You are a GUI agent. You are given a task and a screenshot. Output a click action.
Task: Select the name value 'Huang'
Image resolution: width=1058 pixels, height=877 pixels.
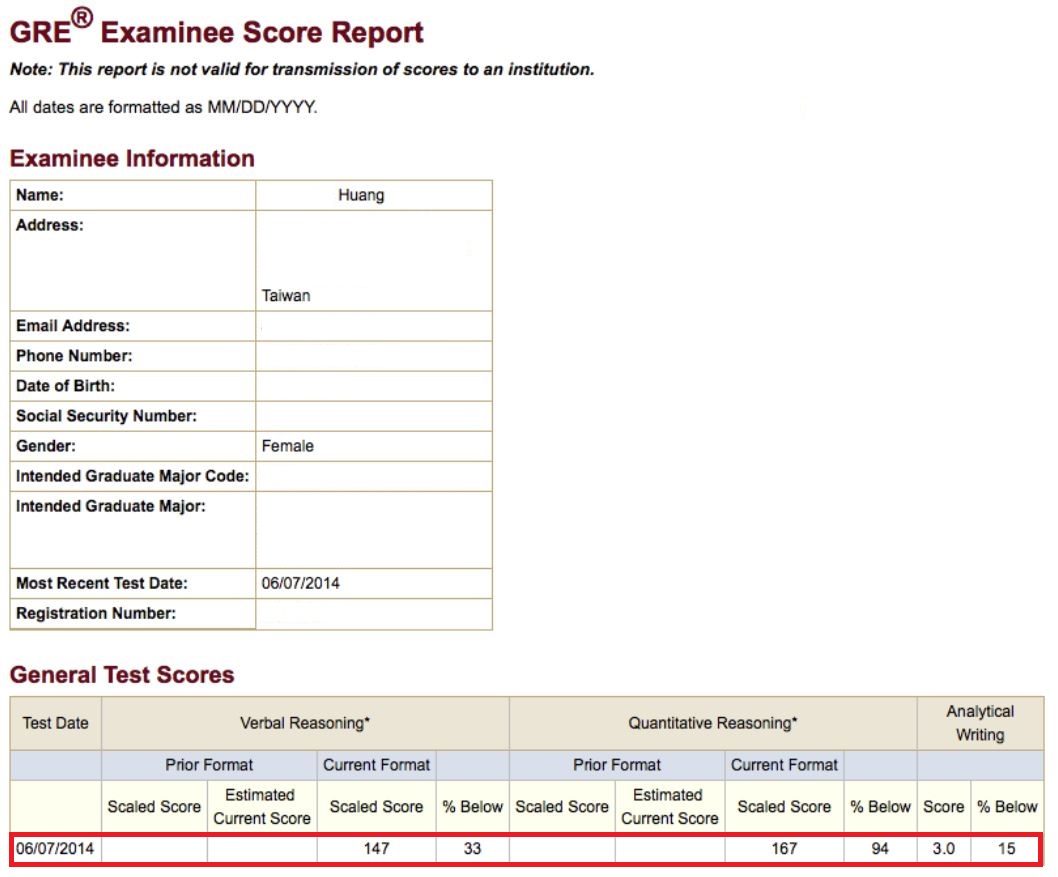[x=361, y=195]
